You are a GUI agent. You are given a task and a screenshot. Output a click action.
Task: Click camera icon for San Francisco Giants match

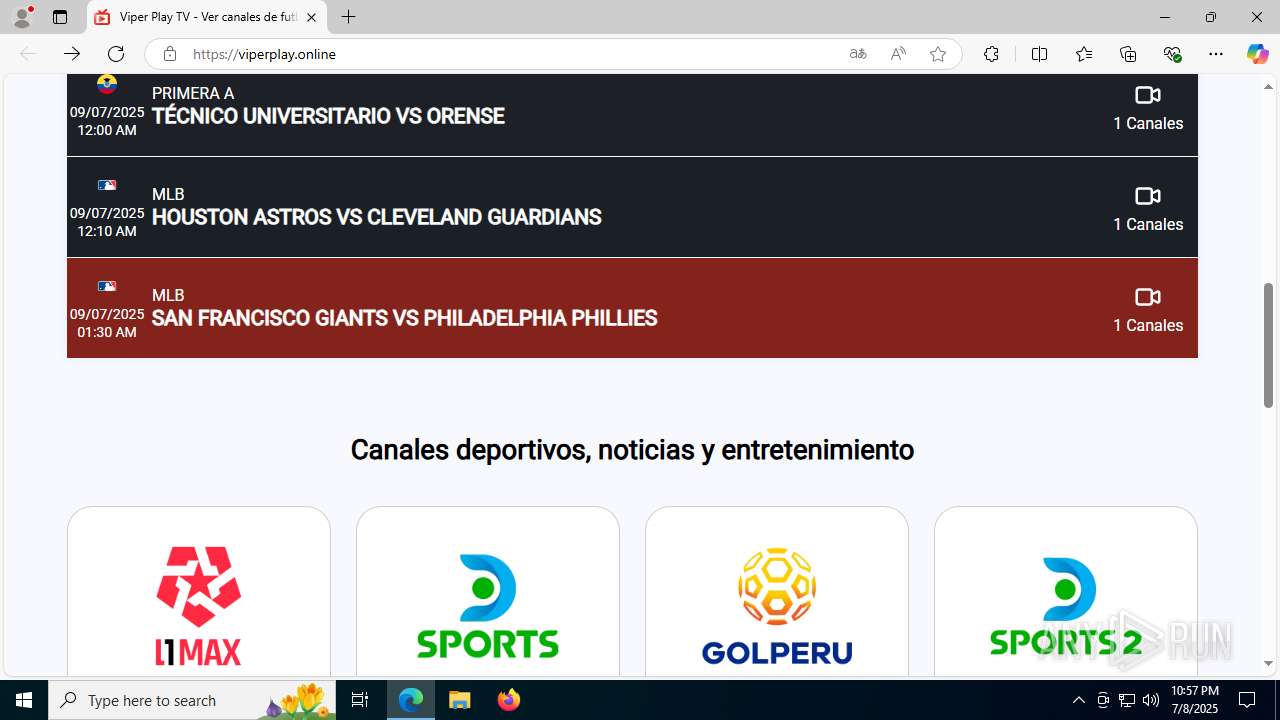click(x=1148, y=297)
